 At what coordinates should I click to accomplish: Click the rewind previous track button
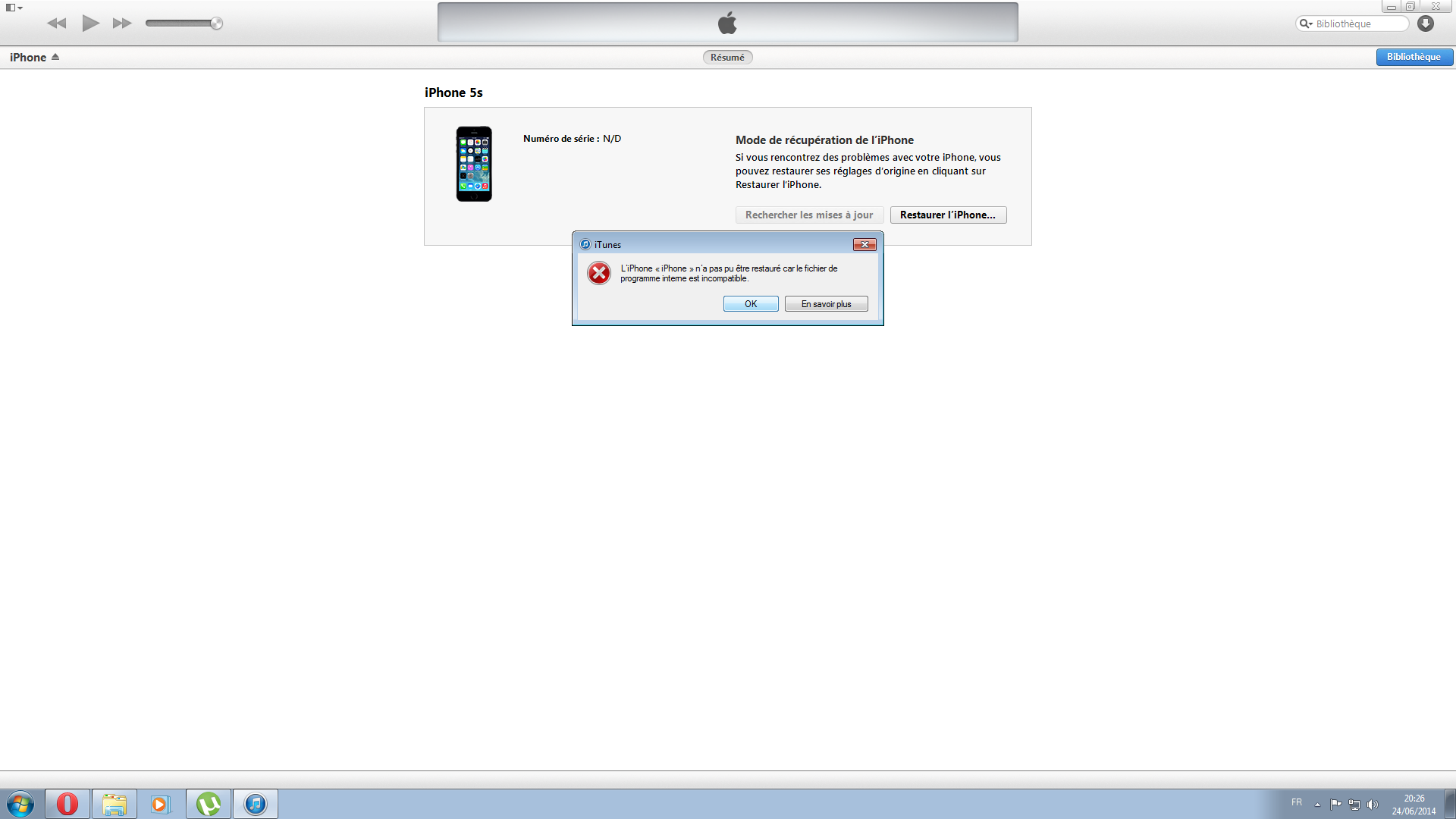point(57,24)
